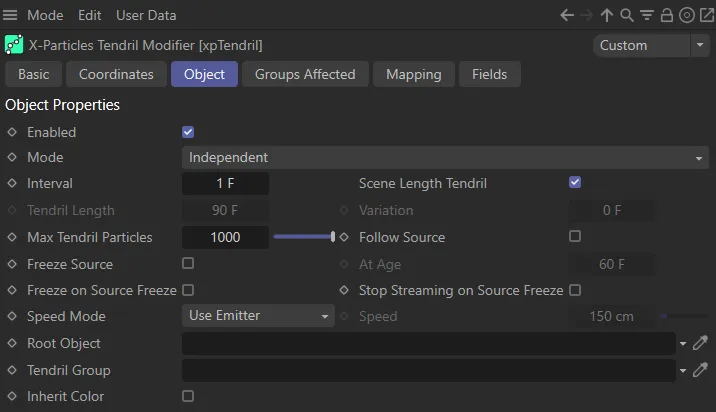
Task: Click the target circle mode icon
Action: click(x=687, y=15)
